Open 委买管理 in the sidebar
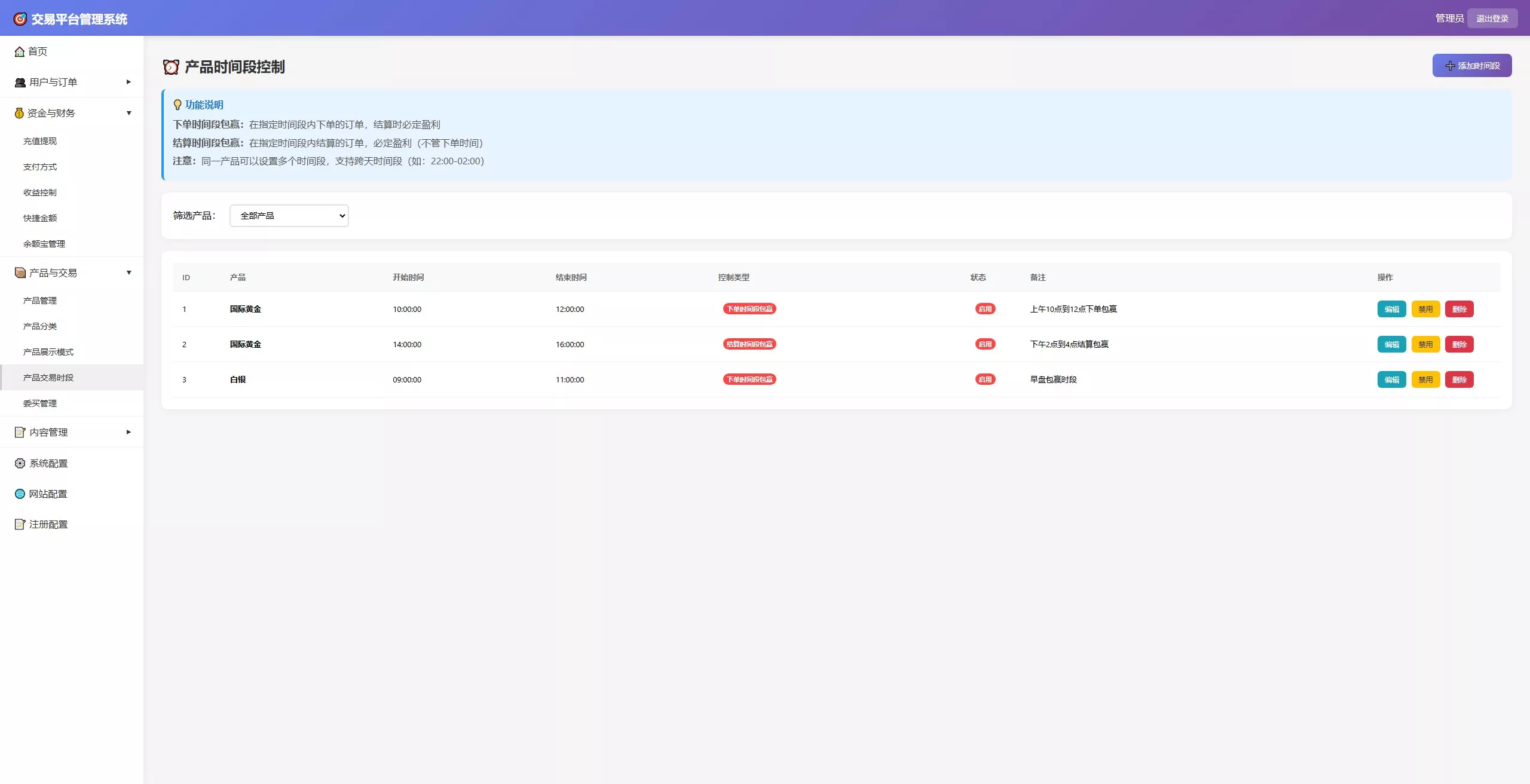Image resolution: width=1530 pixels, height=784 pixels. point(40,403)
